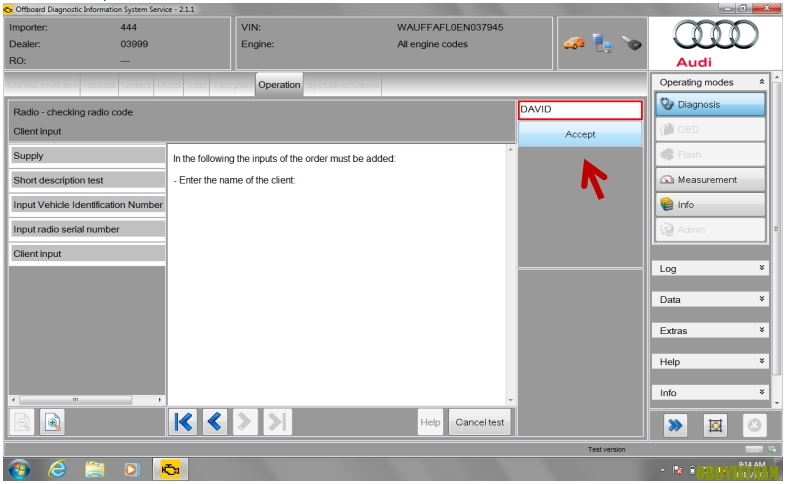Click the VIN value WAUFFAFL0EN037945

pyautogui.click(x=450, y=27)
